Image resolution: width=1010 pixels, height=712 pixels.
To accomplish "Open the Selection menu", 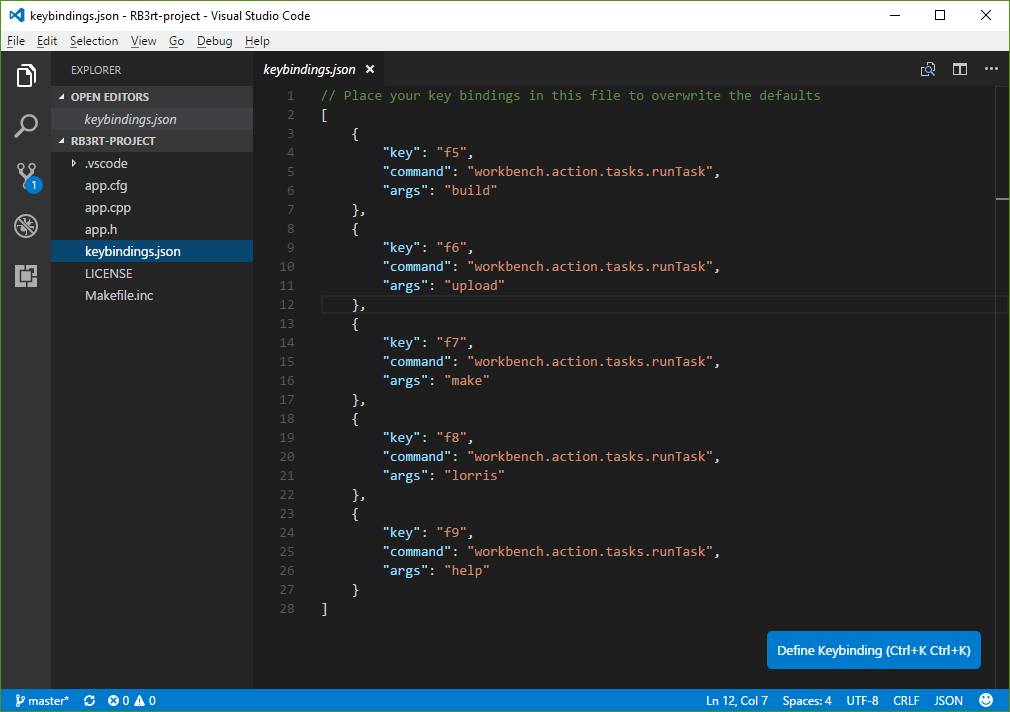I will pyautogui.click(x=94, y=41).
